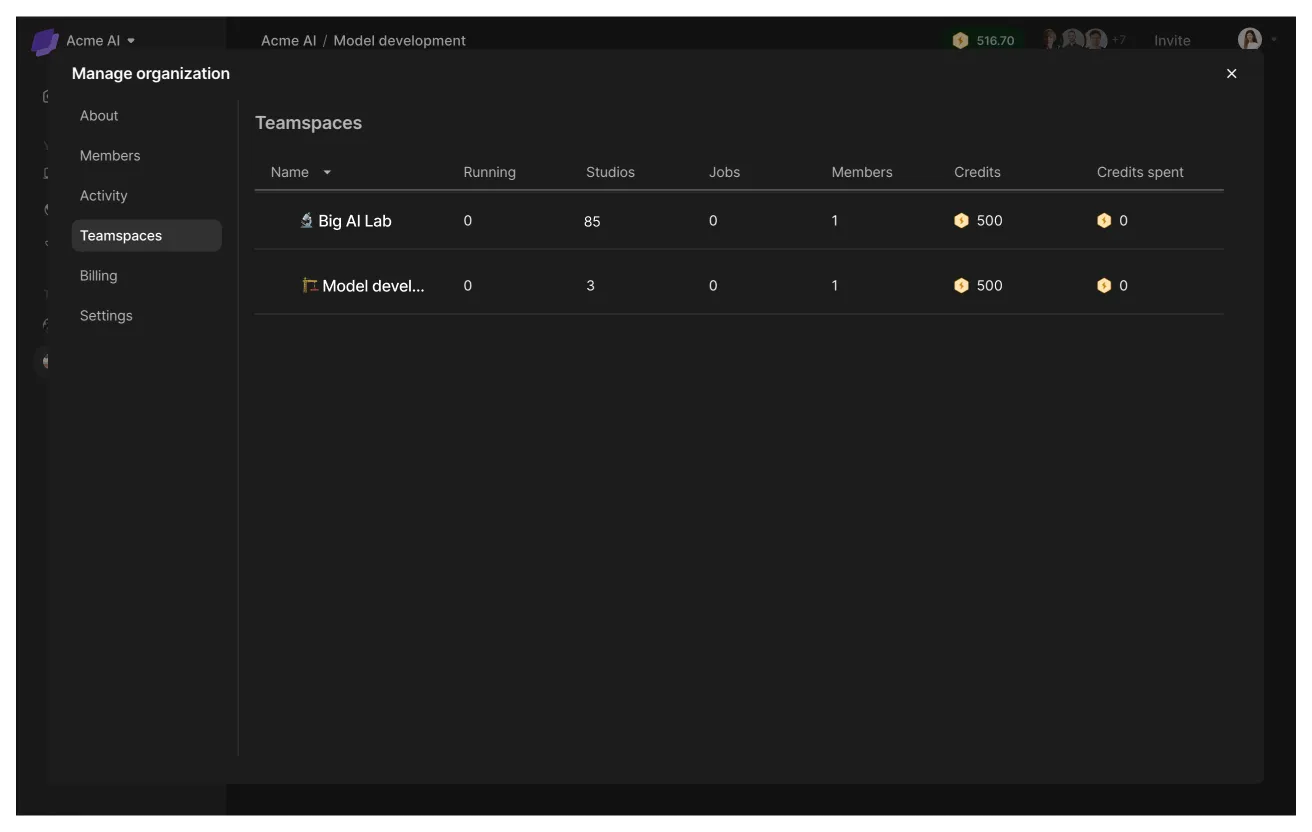Close the Manage organization dialog
Viewport: 1312px width, 832px height.
(x=1231, y=74)
